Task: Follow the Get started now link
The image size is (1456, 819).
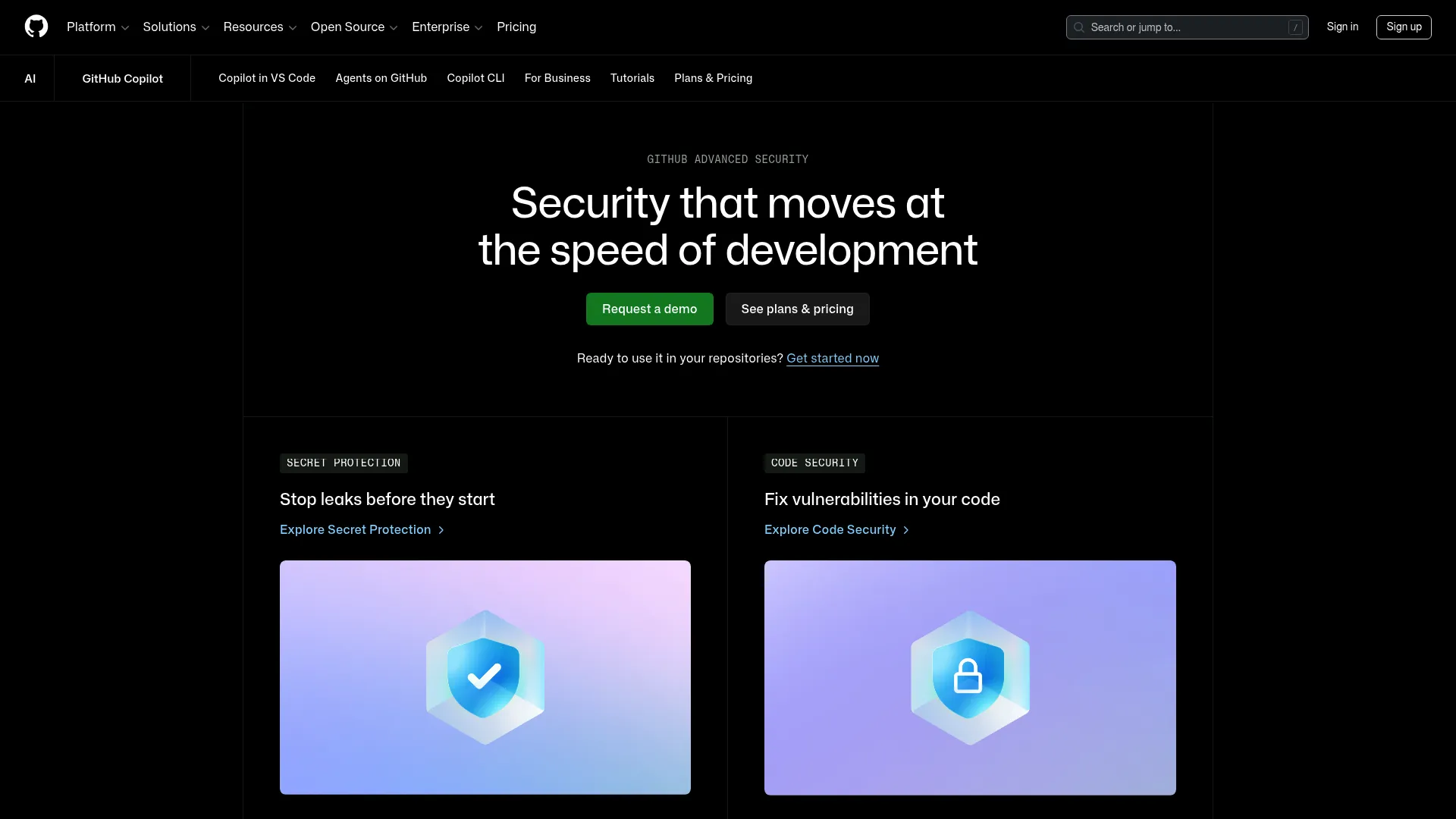Action: [x=833, y=358]
